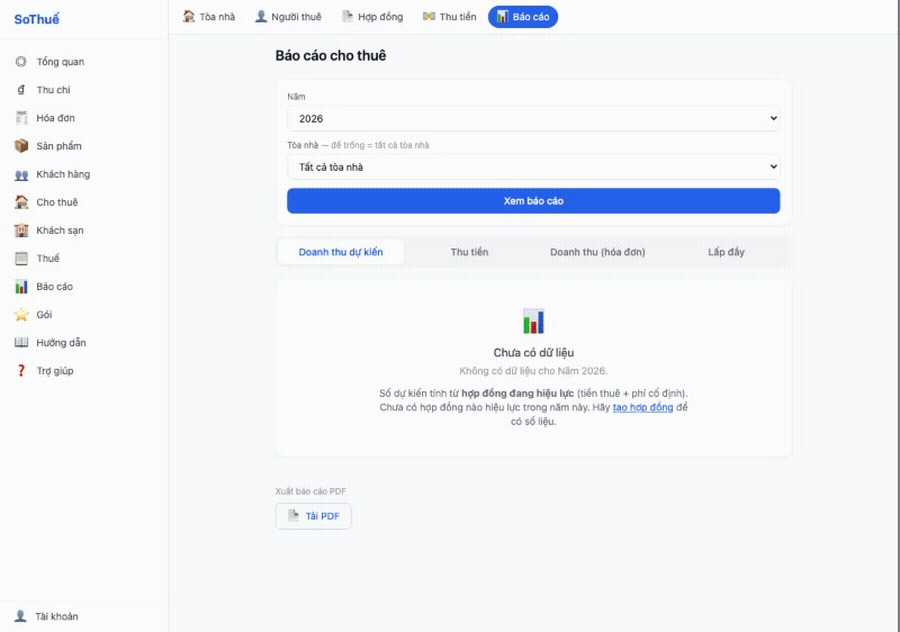The height and width of the screenshot is (632, 900).
Task: Click the Thu tiền money icon
Action: [x=429, y=16]
